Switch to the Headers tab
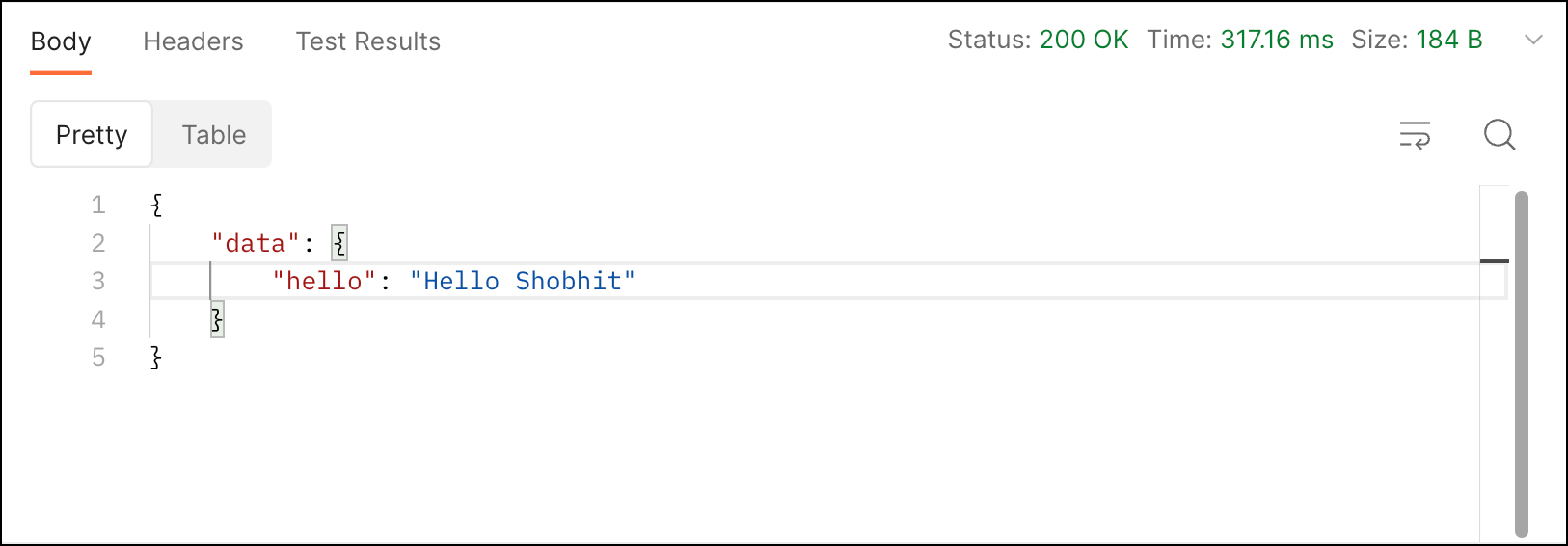1568x546 pixels. (x=193, y=41)
